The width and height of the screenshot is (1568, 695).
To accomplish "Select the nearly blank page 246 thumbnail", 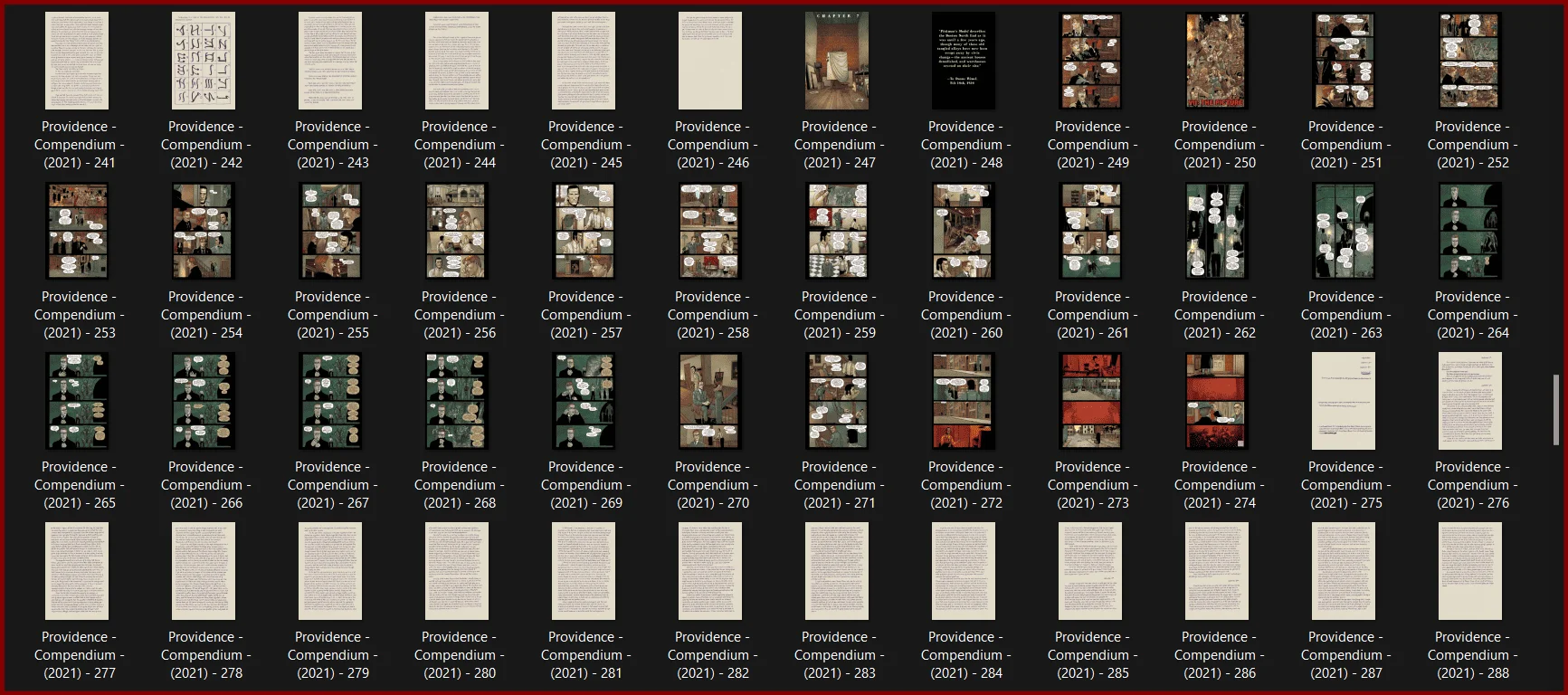I will click(710, 61).
